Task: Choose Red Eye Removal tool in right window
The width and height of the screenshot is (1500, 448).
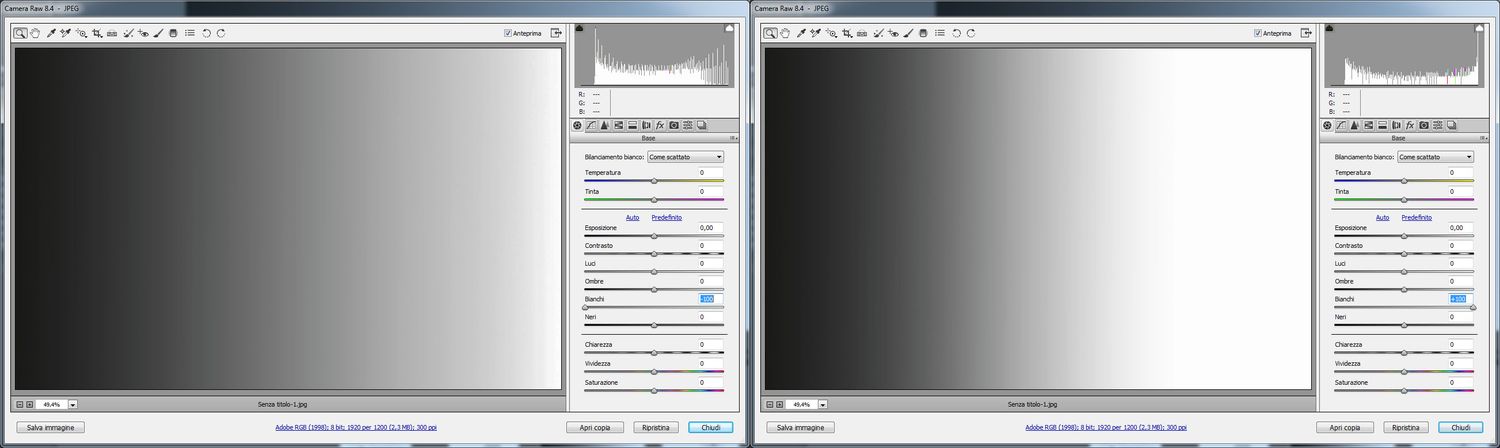Action: 894,33
